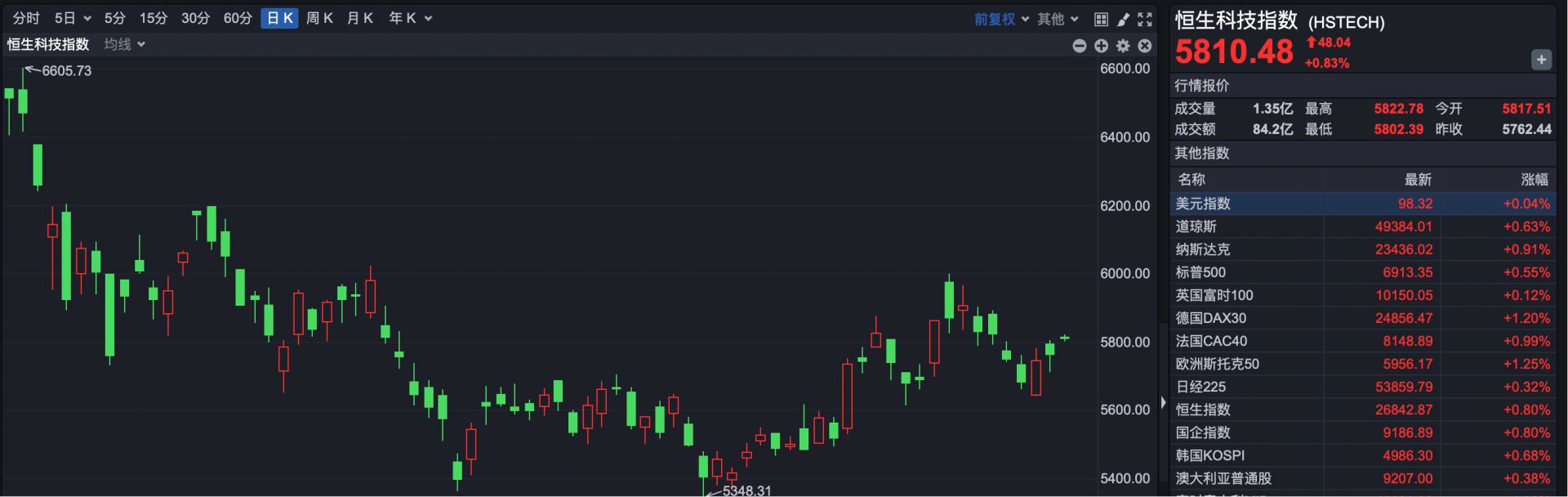Select the 月K monthly chart tab
This screenshot has height=497, width=1568.
click(360, 18)
